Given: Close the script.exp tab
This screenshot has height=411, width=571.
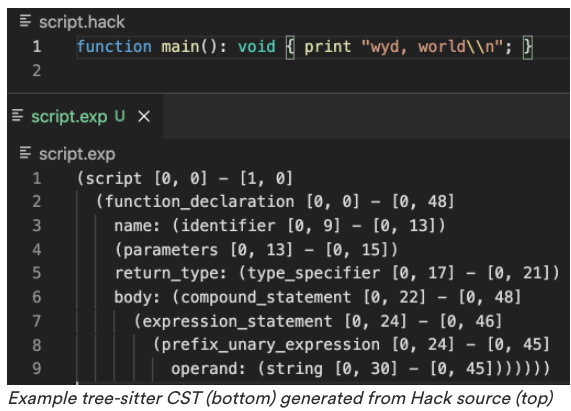Looking at the screenshot, I should [144, 116].
